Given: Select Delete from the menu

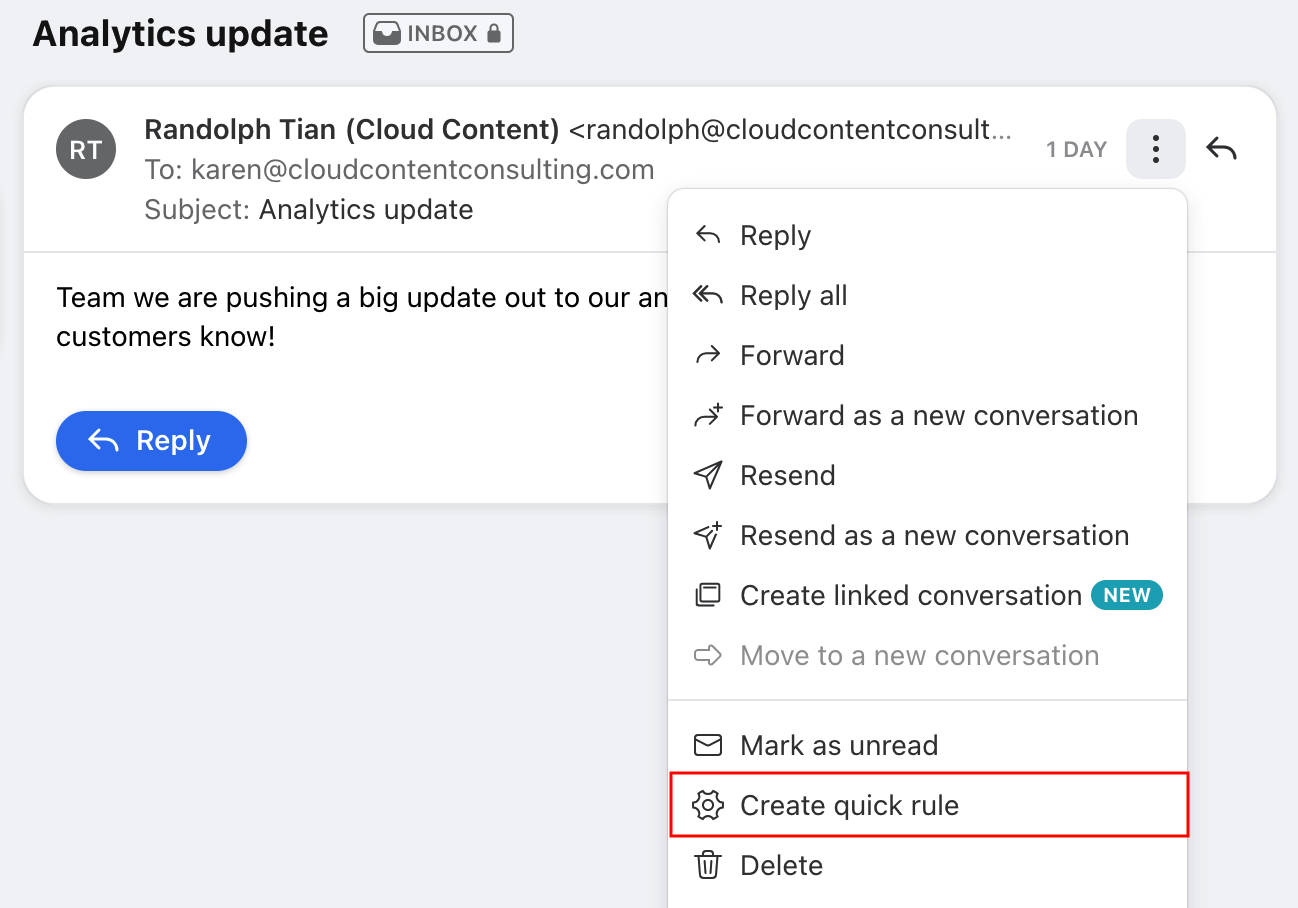Looking at the screenshot, I should tap(781, 865).
